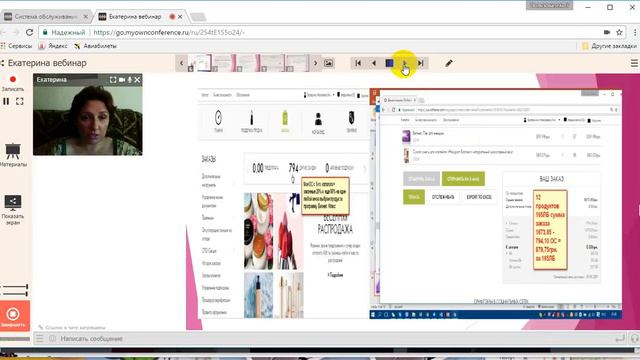This screenshot has height=360, width=640.
Task: Go back in browser history
Action: coord(3,32)
